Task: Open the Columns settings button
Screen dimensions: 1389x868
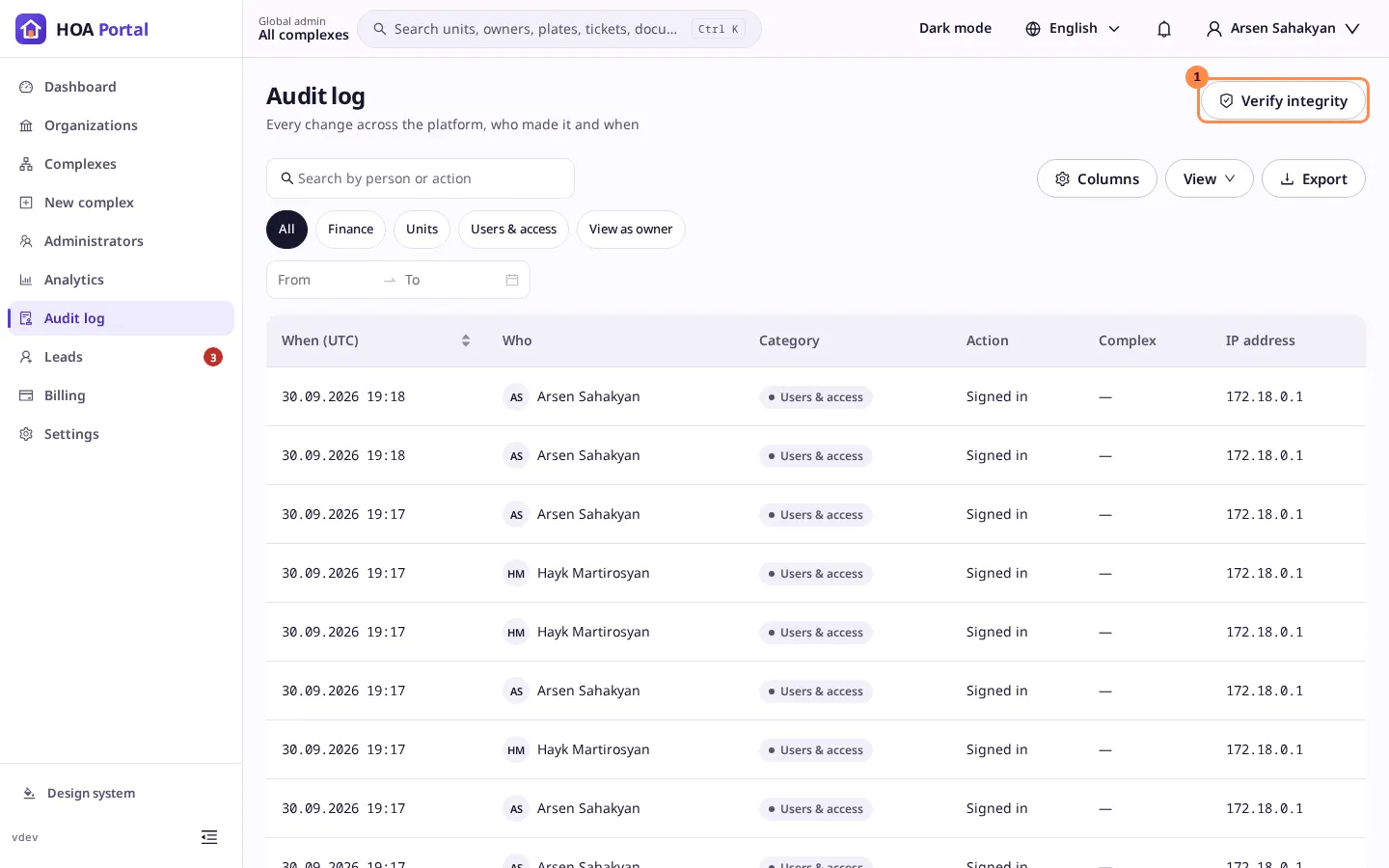Action: pos(1097,178)
